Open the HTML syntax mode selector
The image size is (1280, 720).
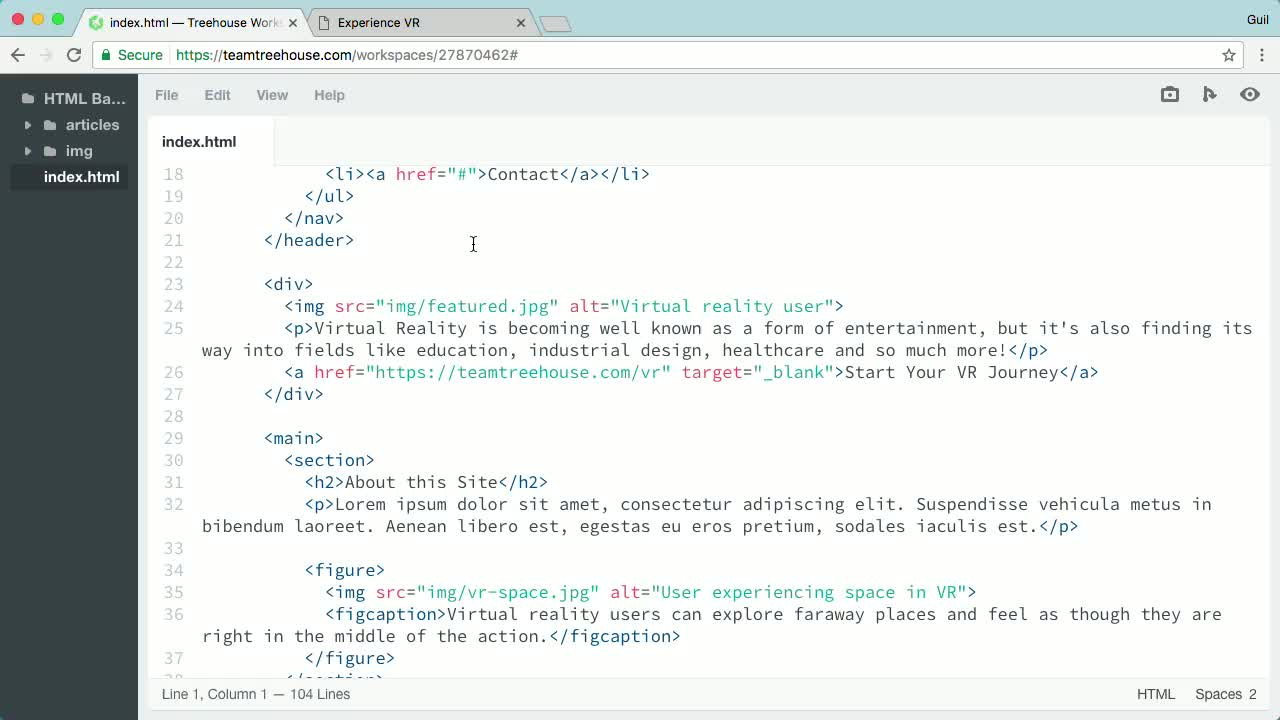1156,694
